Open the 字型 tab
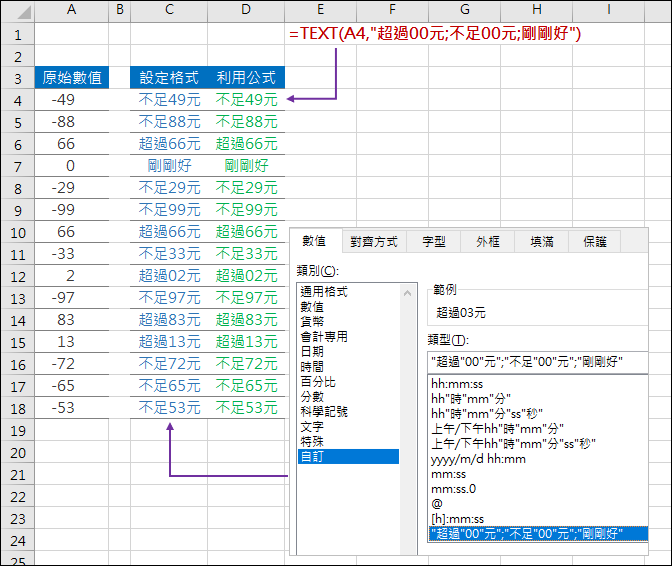 [434, 242]
